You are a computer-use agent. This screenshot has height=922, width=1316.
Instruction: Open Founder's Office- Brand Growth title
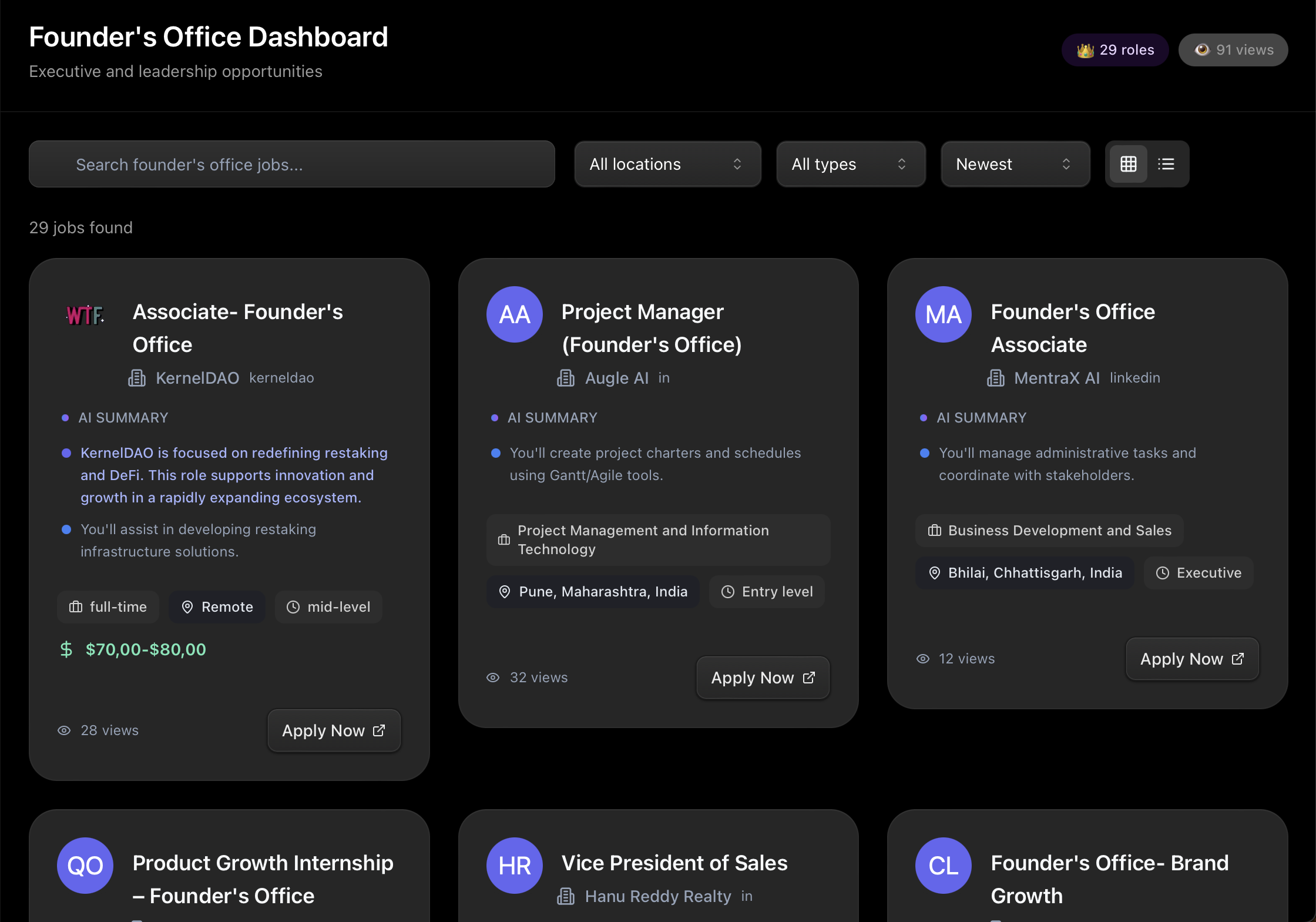(1110, 879)
